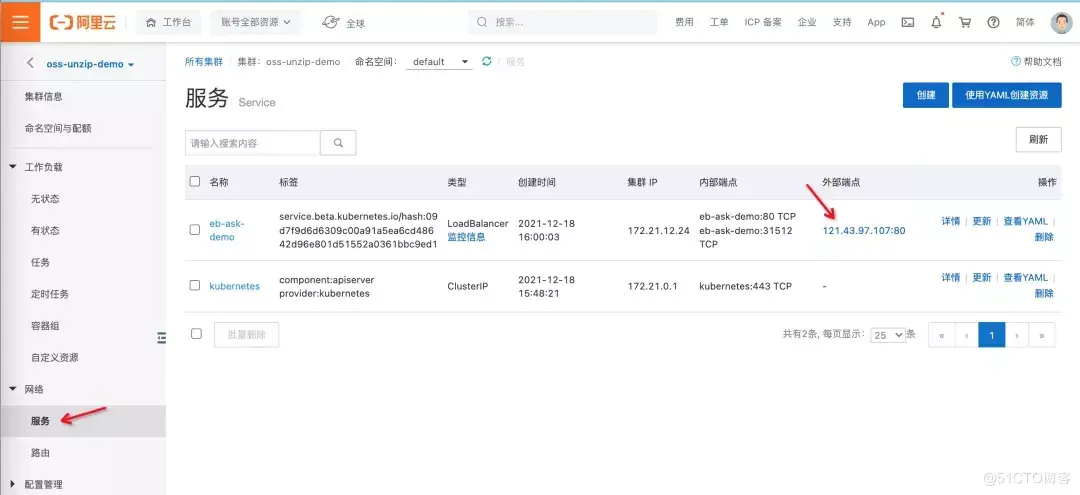Click 使用YAML创建资源 button

(1006, 95)
